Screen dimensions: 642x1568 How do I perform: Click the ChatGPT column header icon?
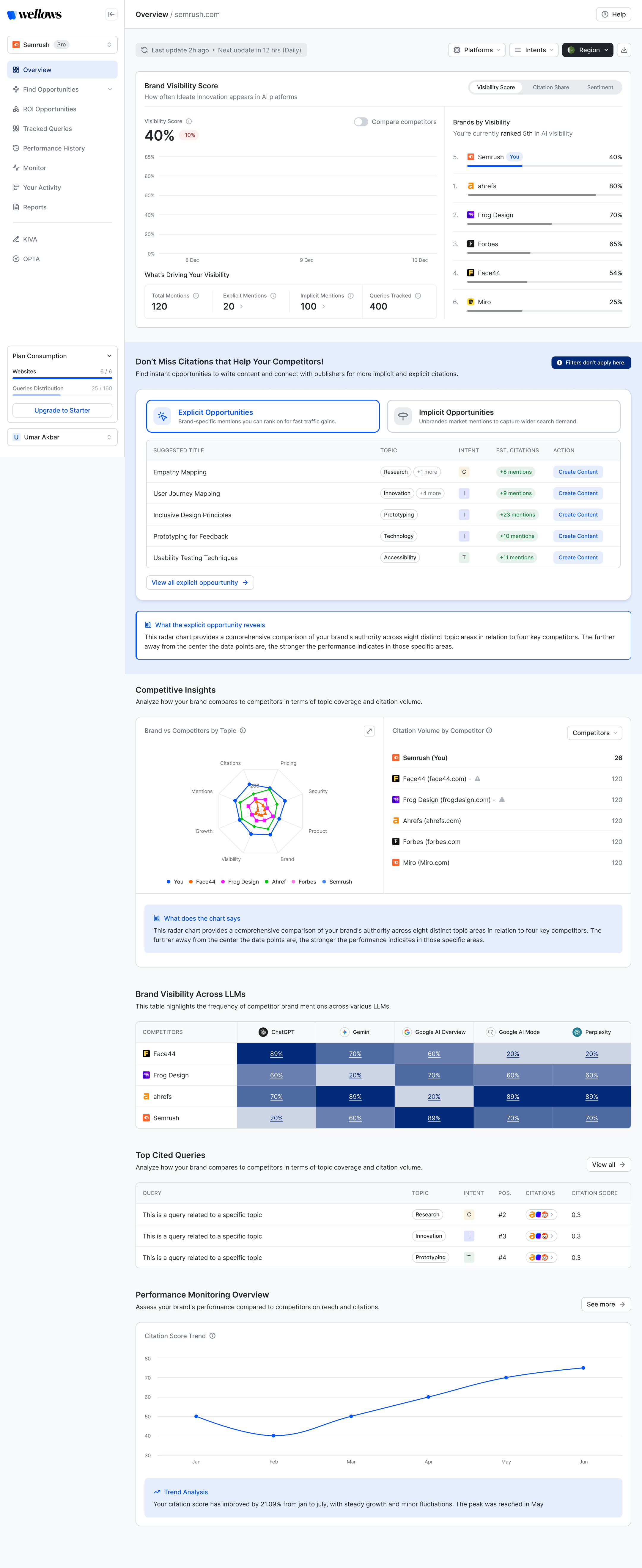(x=264, y=1032)
